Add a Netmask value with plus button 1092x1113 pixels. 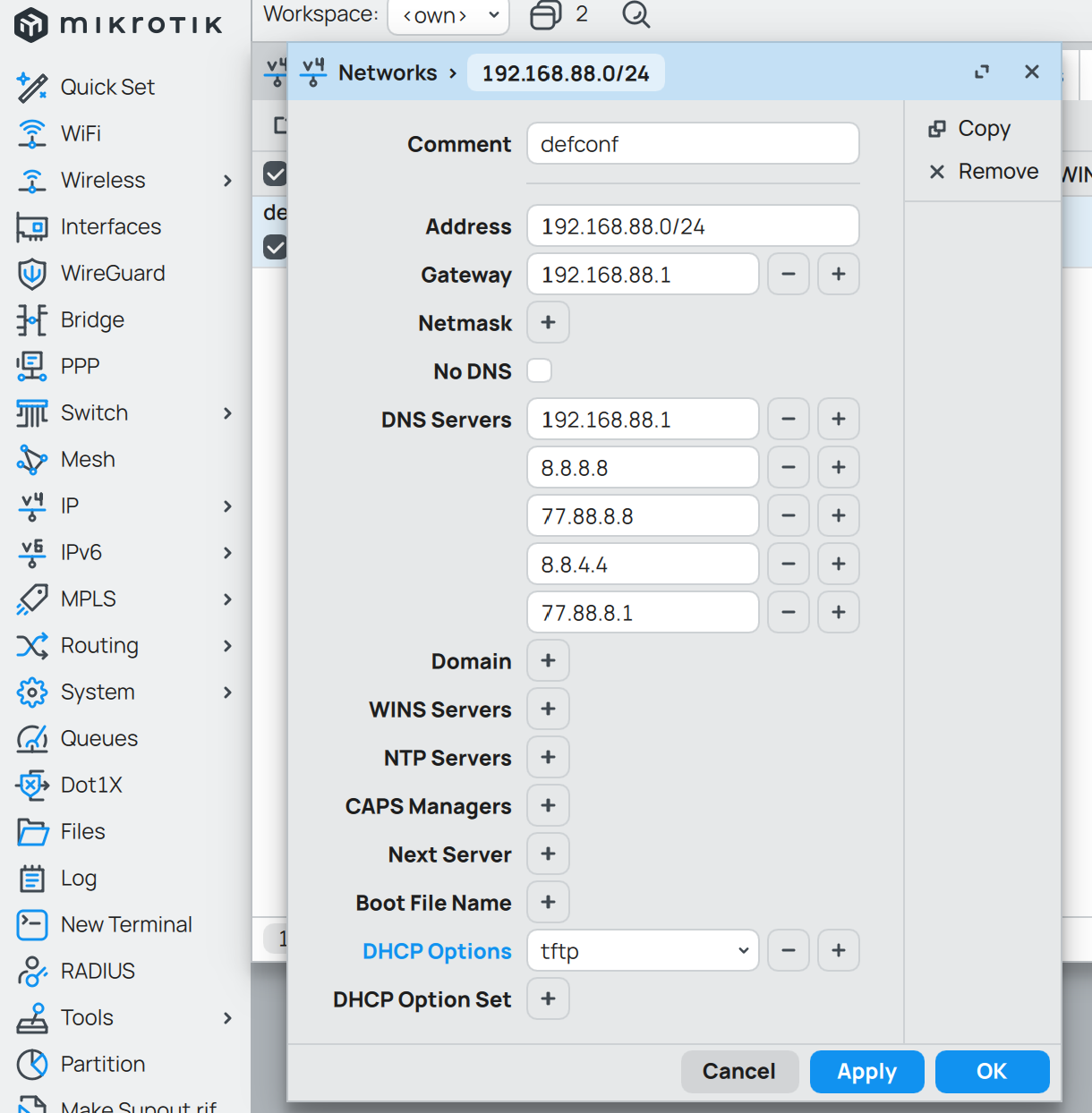549,323
